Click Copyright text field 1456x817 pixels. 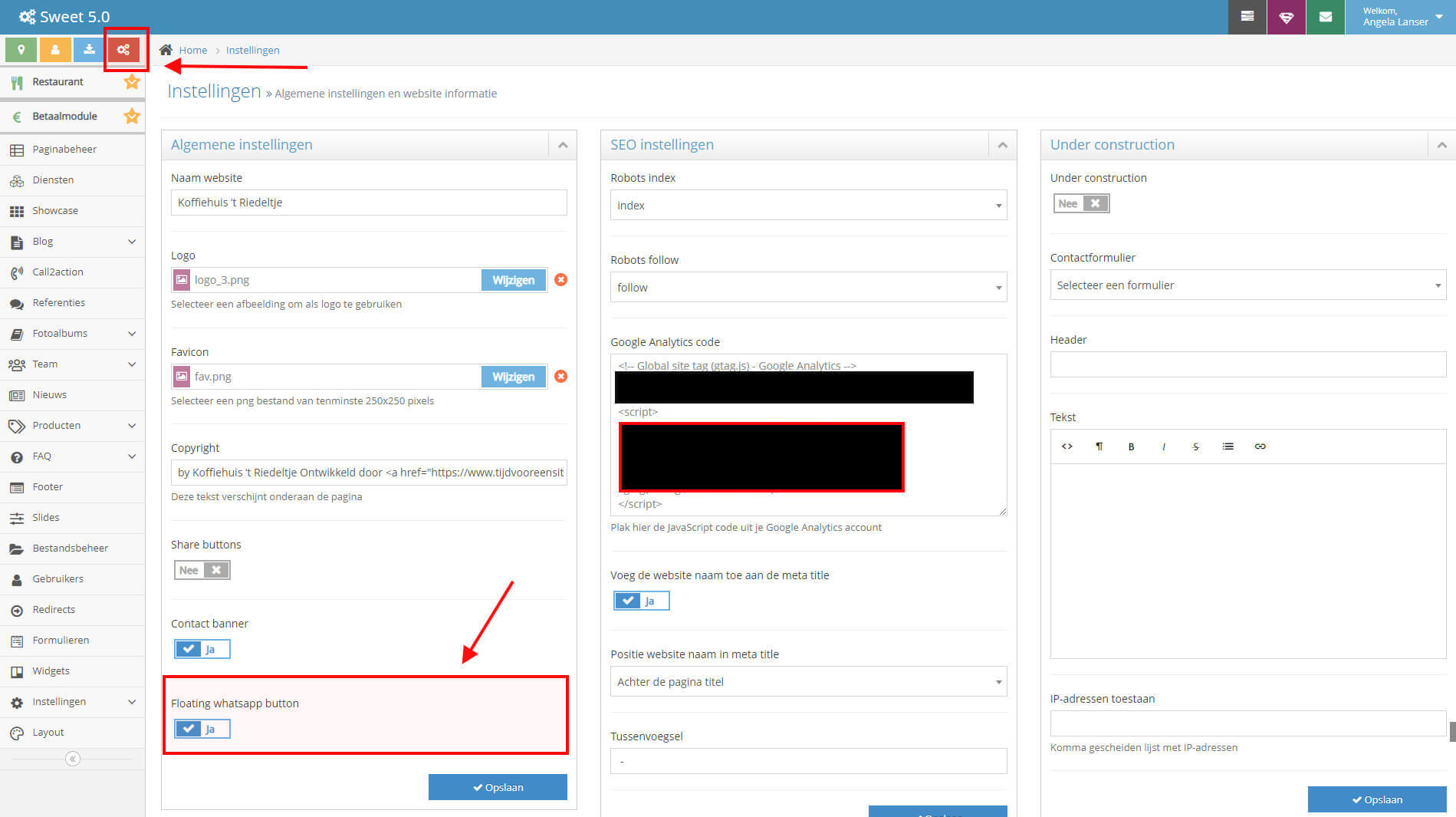point(369,473)
